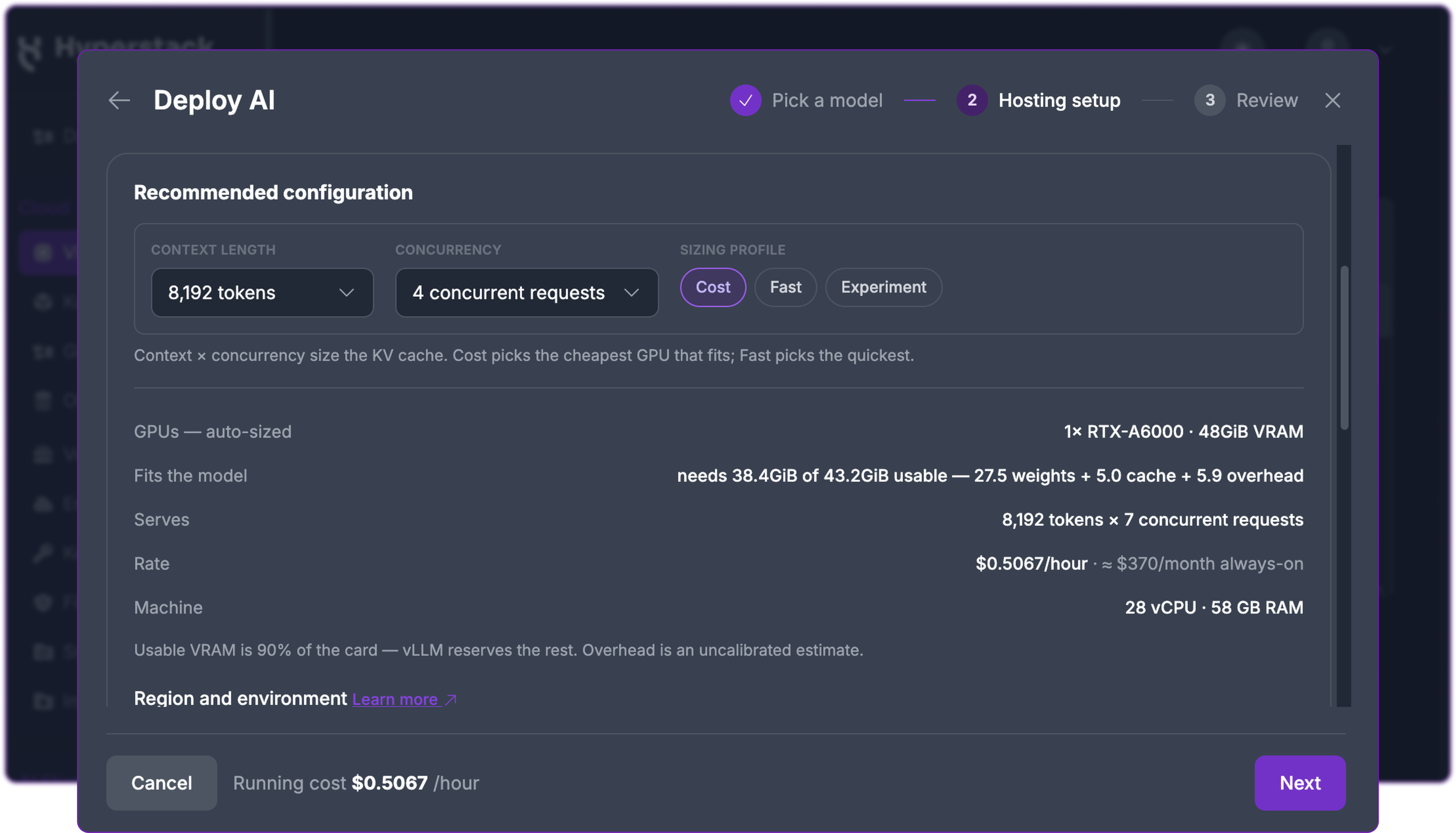Follow the Learn more link
This screenshot has height=833, width=1456.
coord(395,699)
